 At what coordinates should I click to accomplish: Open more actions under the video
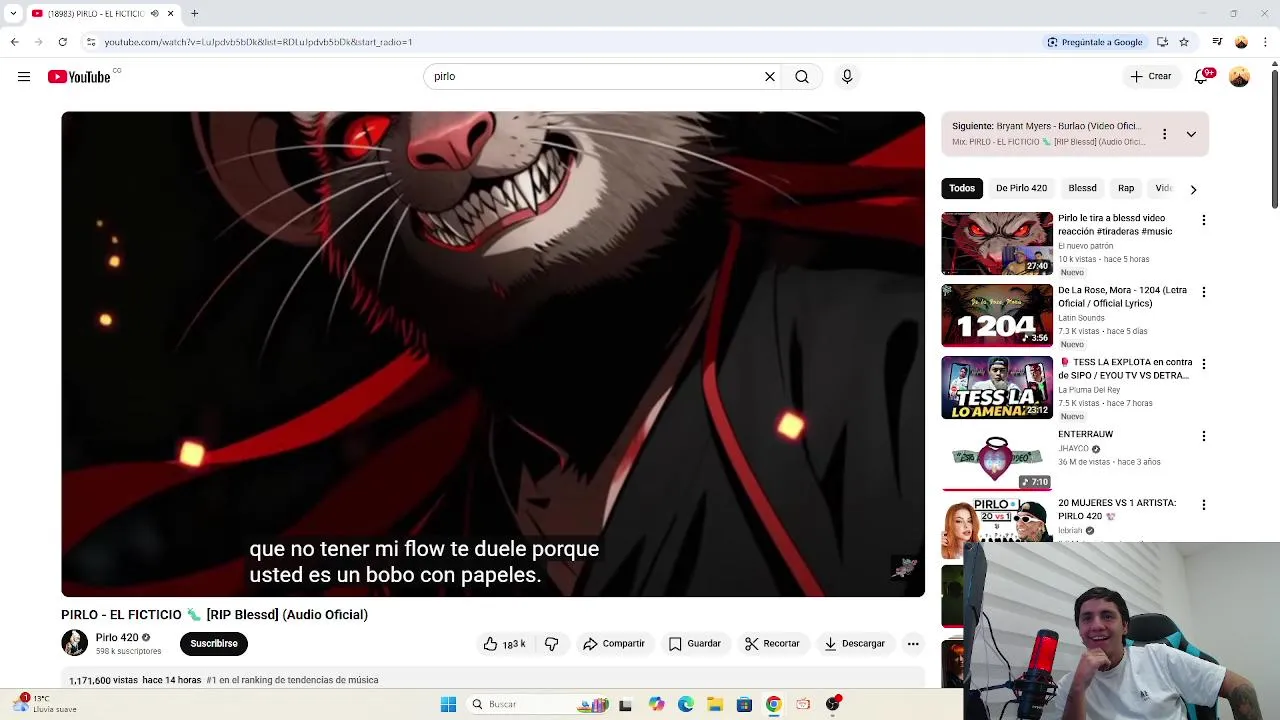point(913,644)
